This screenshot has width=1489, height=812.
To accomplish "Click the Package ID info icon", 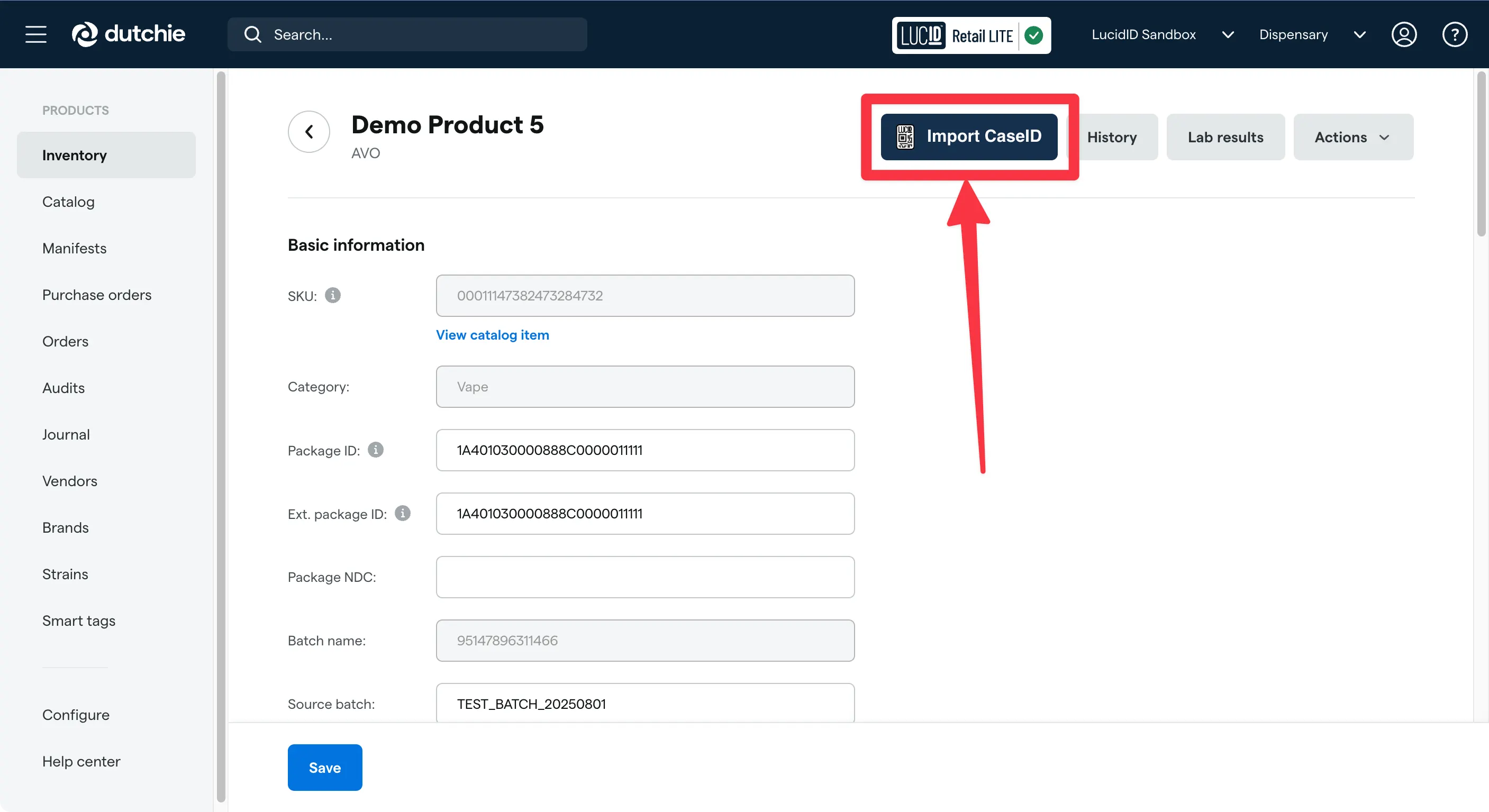I will pyautogui.click(x=376, y=450).
